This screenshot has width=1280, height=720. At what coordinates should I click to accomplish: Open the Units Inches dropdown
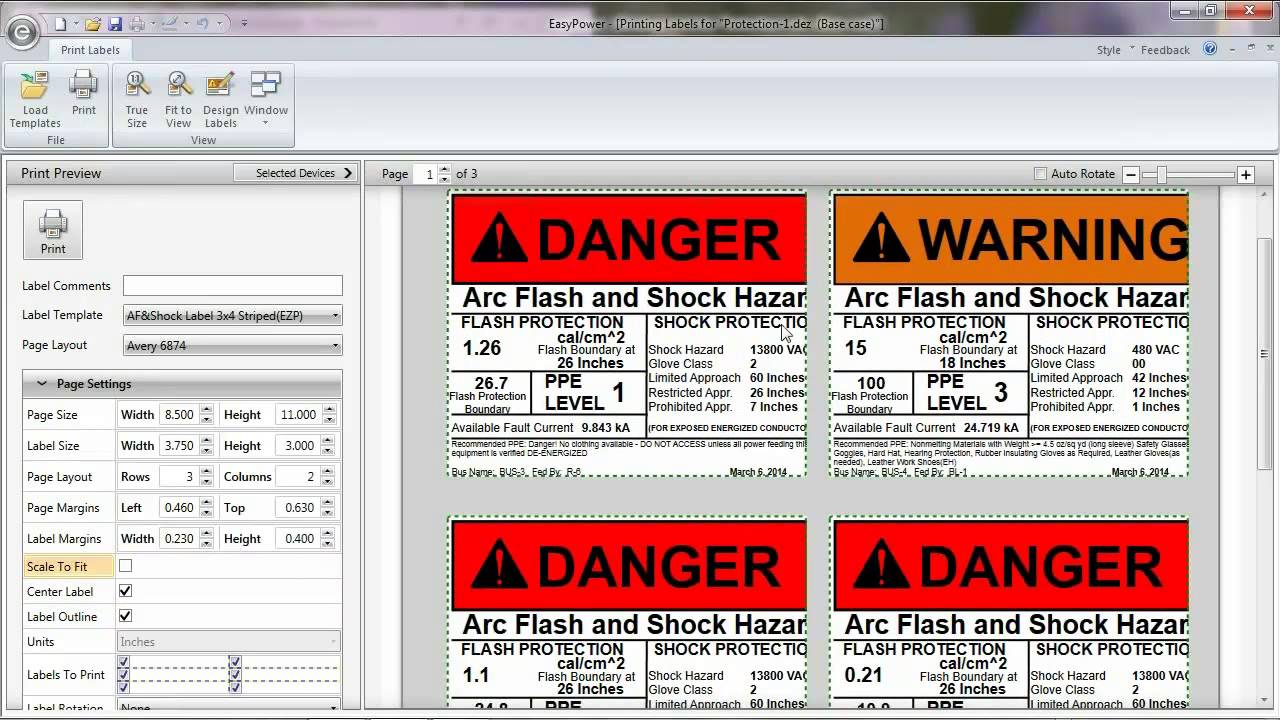coord(229,642)
